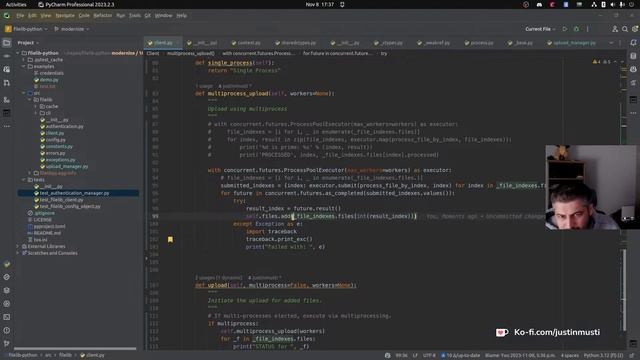This screenshot has width=640, height=360.
Task: Collapse the examples folder
Action: [24, 67]
